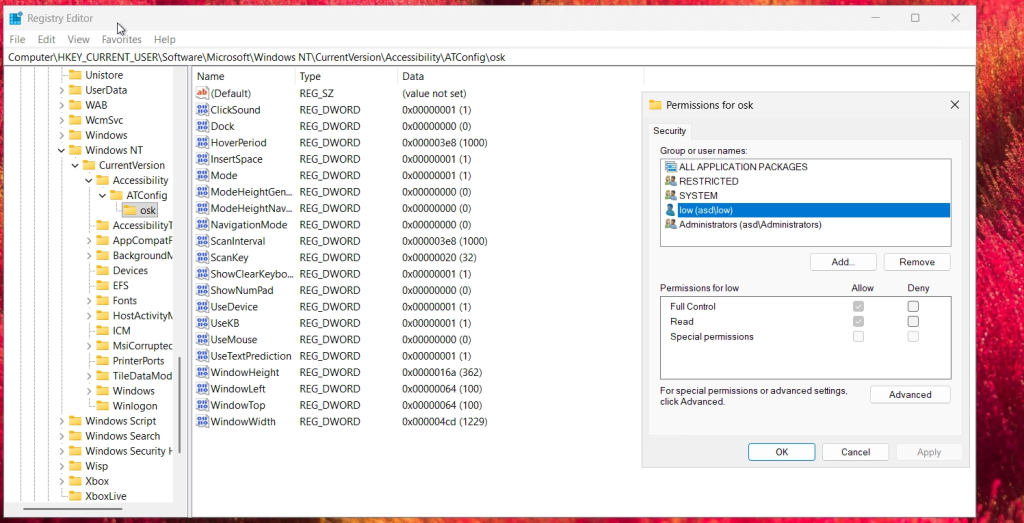Select the ALL APPLICATION PACKAGES icon

tap(670, 167)
